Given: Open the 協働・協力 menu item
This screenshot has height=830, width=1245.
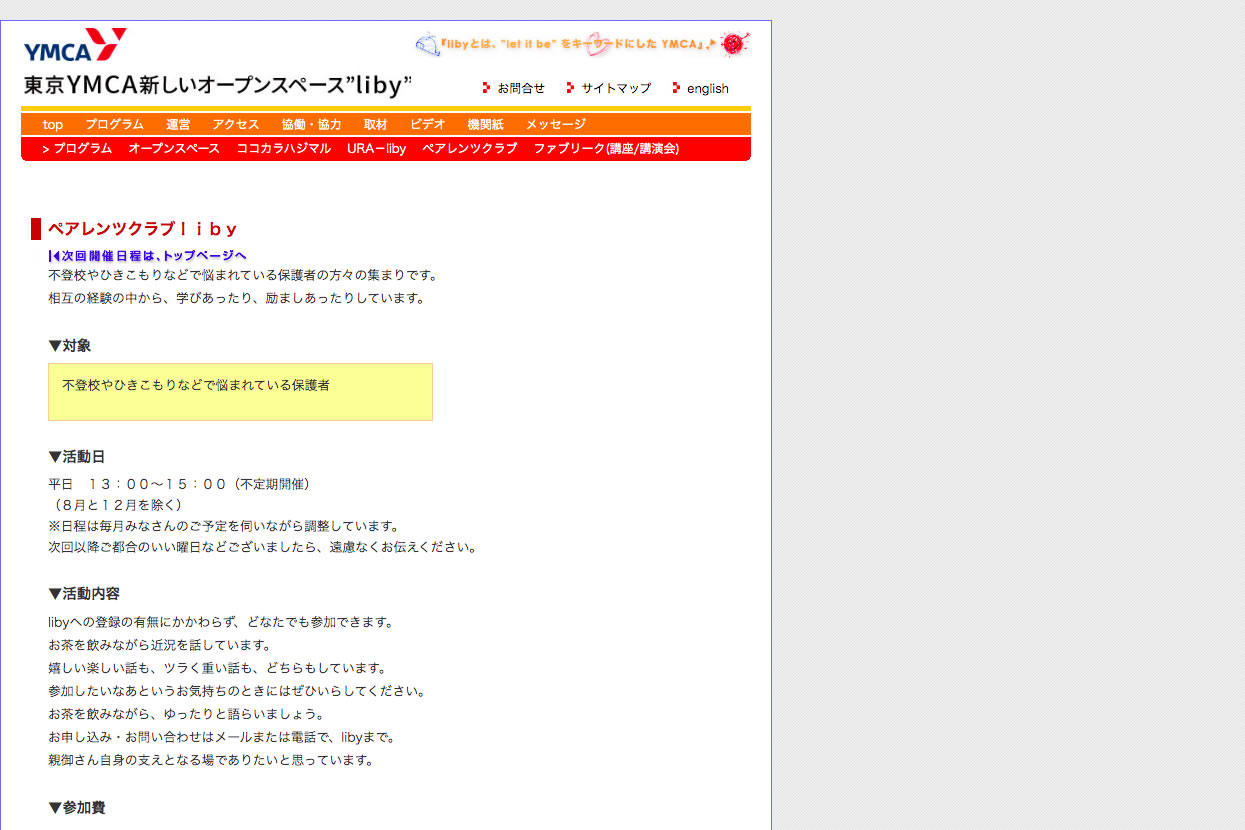Looking at the screenshot, I should point(311,125).
